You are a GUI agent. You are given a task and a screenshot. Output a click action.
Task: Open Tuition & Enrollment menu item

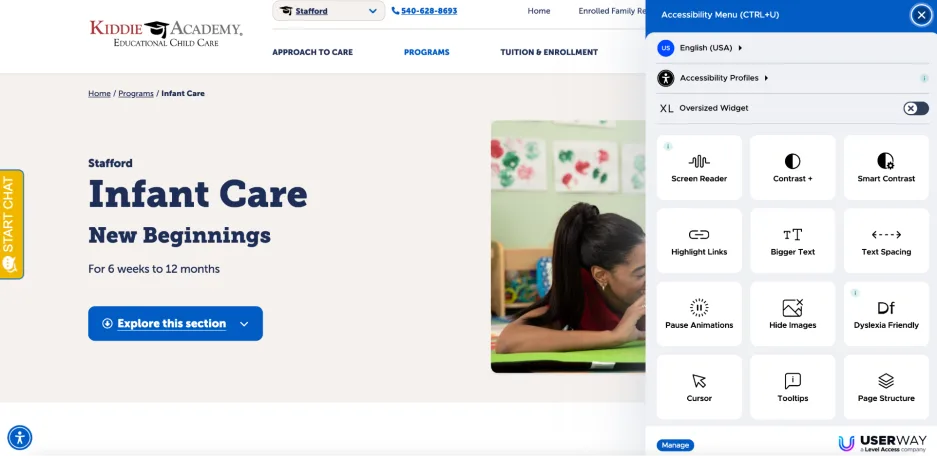tap(549, 52)
